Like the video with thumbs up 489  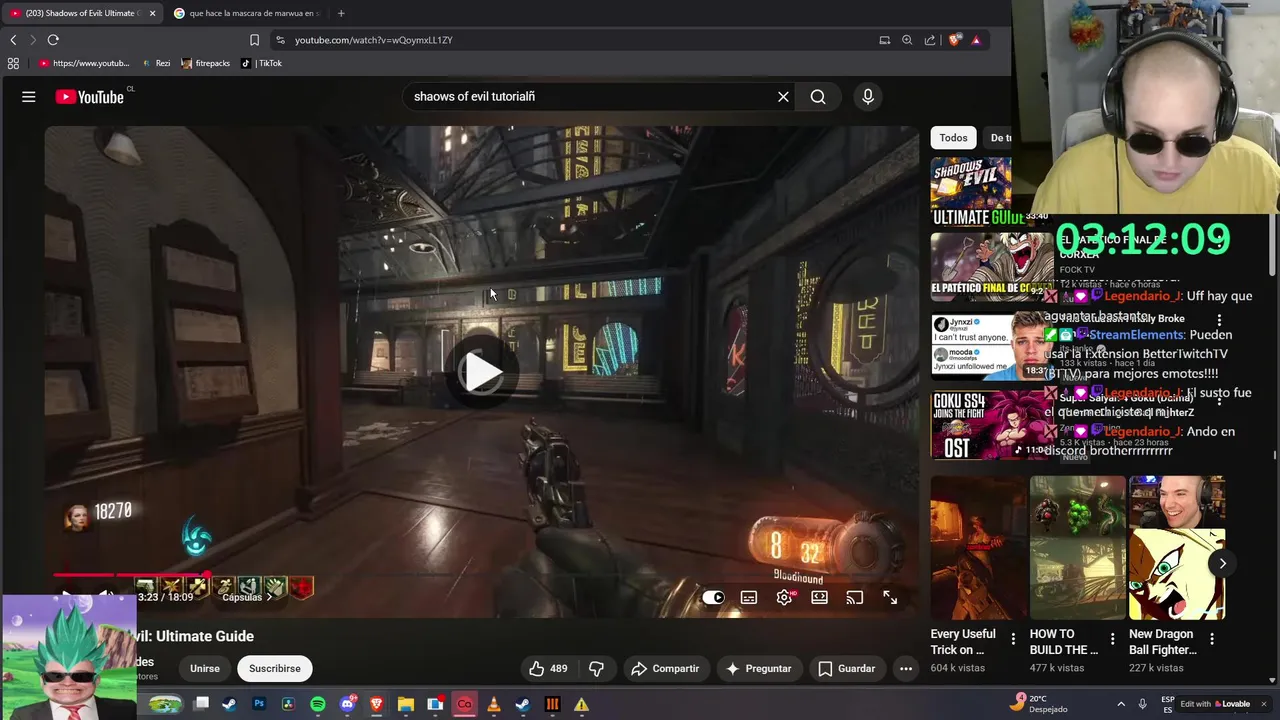point(549,668)
